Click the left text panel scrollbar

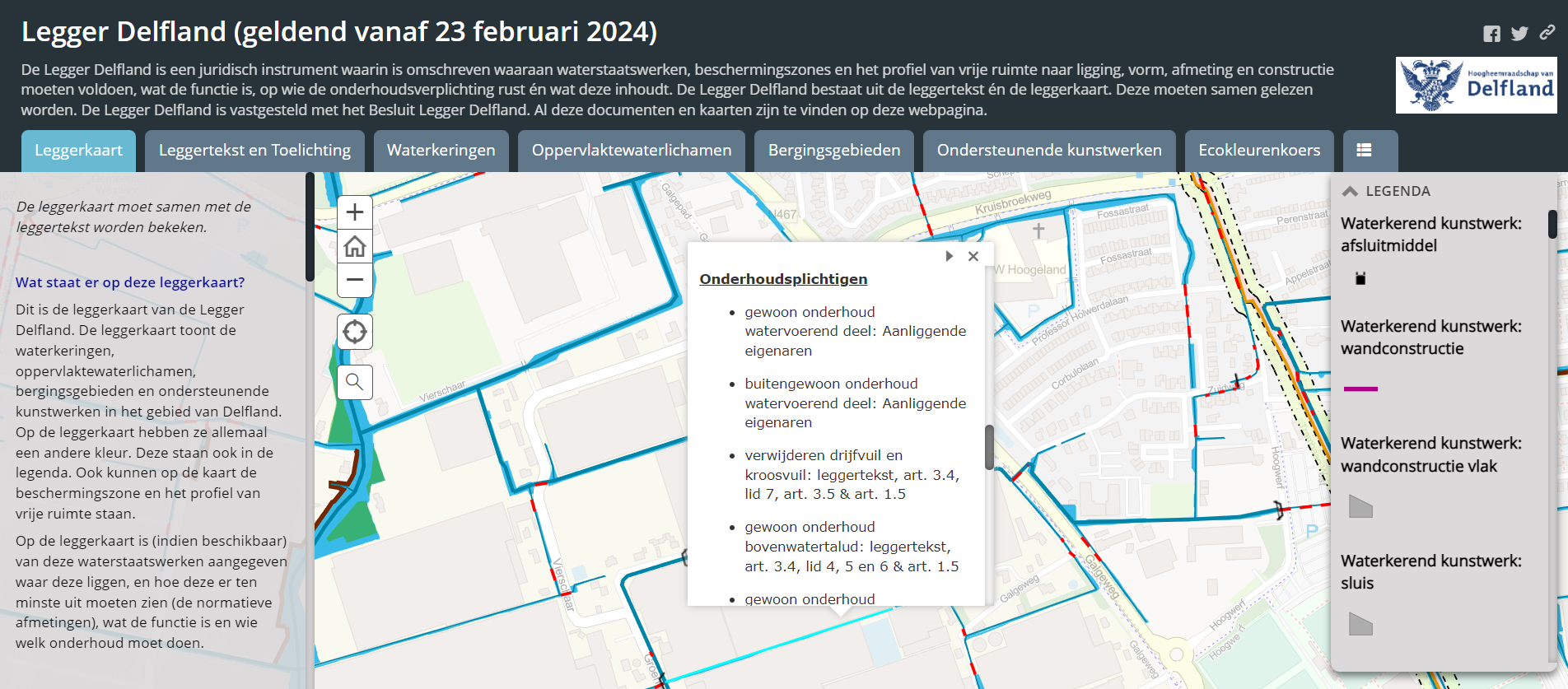[x=310, y=226]
